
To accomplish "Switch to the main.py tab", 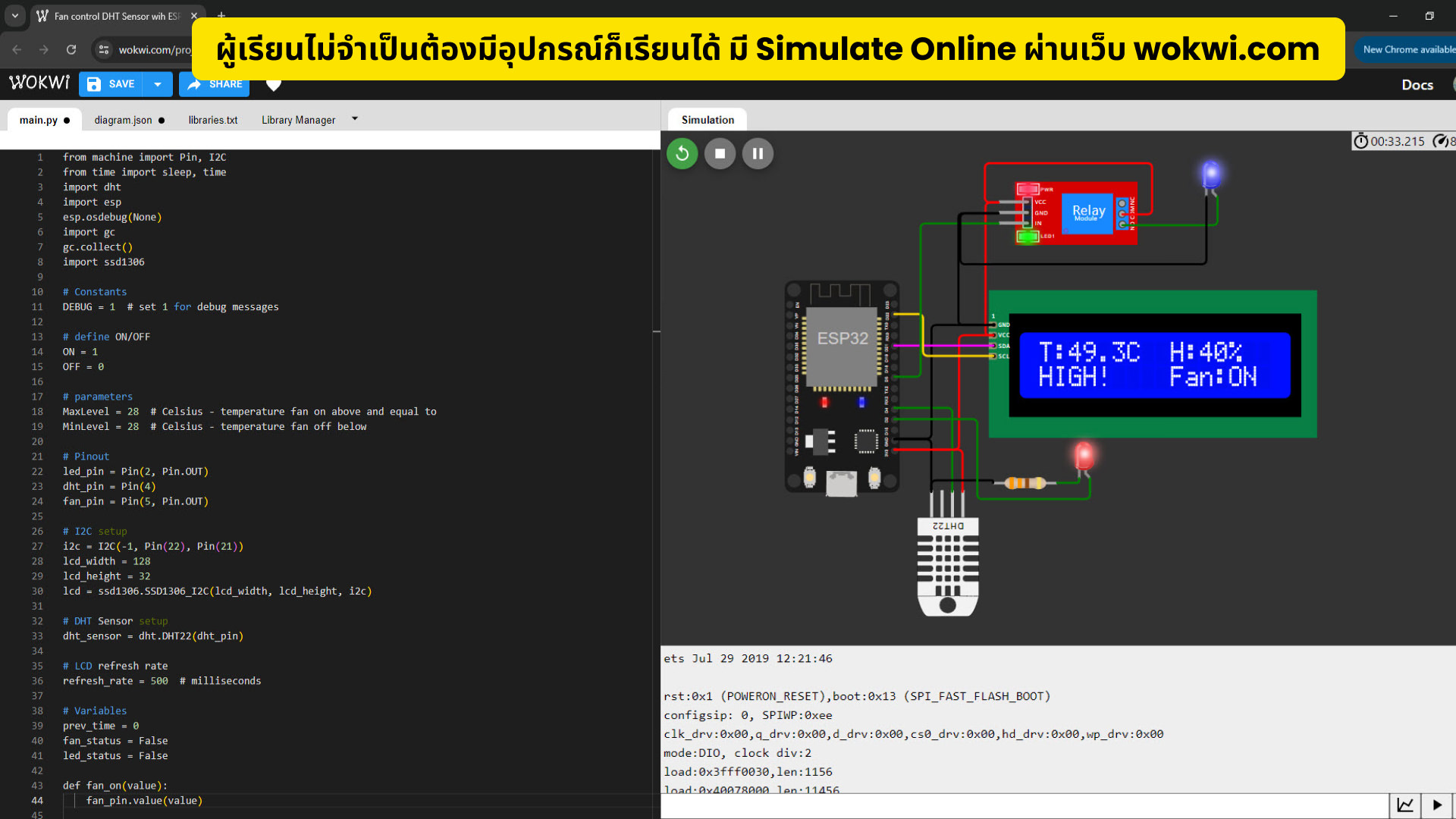I will tap(44, 120).
